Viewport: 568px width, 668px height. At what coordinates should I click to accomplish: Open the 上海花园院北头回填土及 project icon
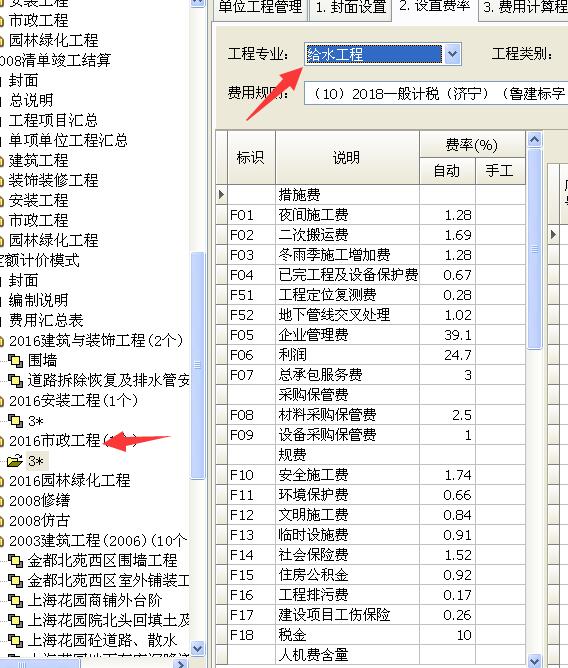pos(15,621)
